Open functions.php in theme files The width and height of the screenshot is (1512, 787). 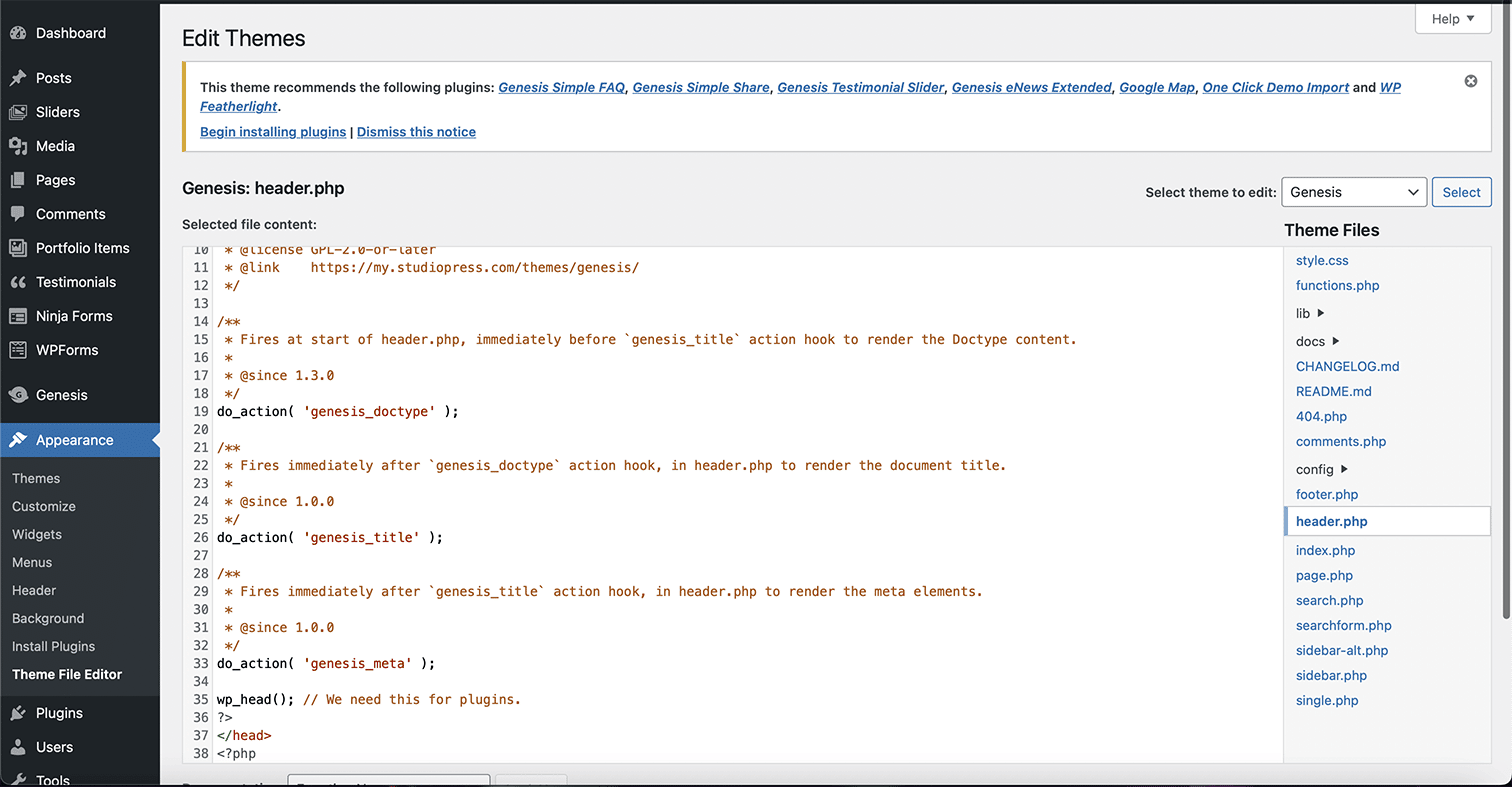click(1337, 285)
